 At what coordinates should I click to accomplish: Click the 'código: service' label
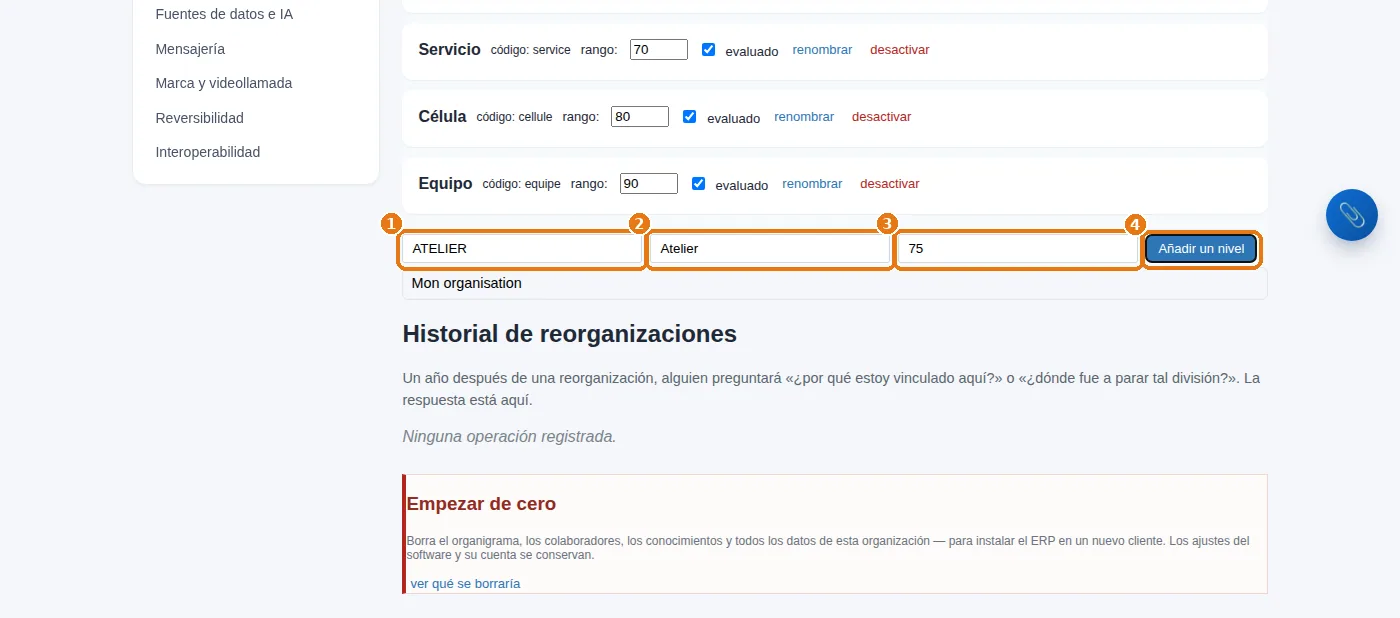(x=530, y=50)
